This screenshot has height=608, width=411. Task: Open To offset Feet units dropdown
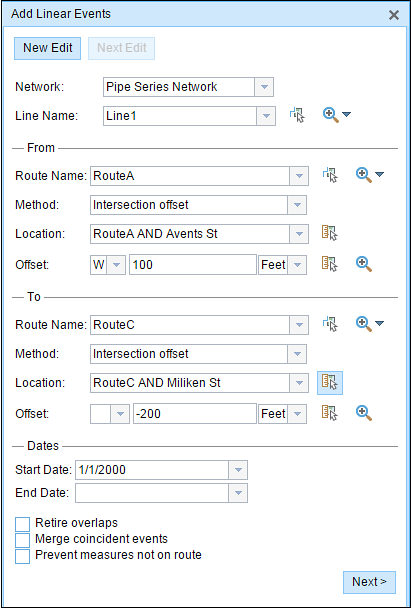click(297, 414)
